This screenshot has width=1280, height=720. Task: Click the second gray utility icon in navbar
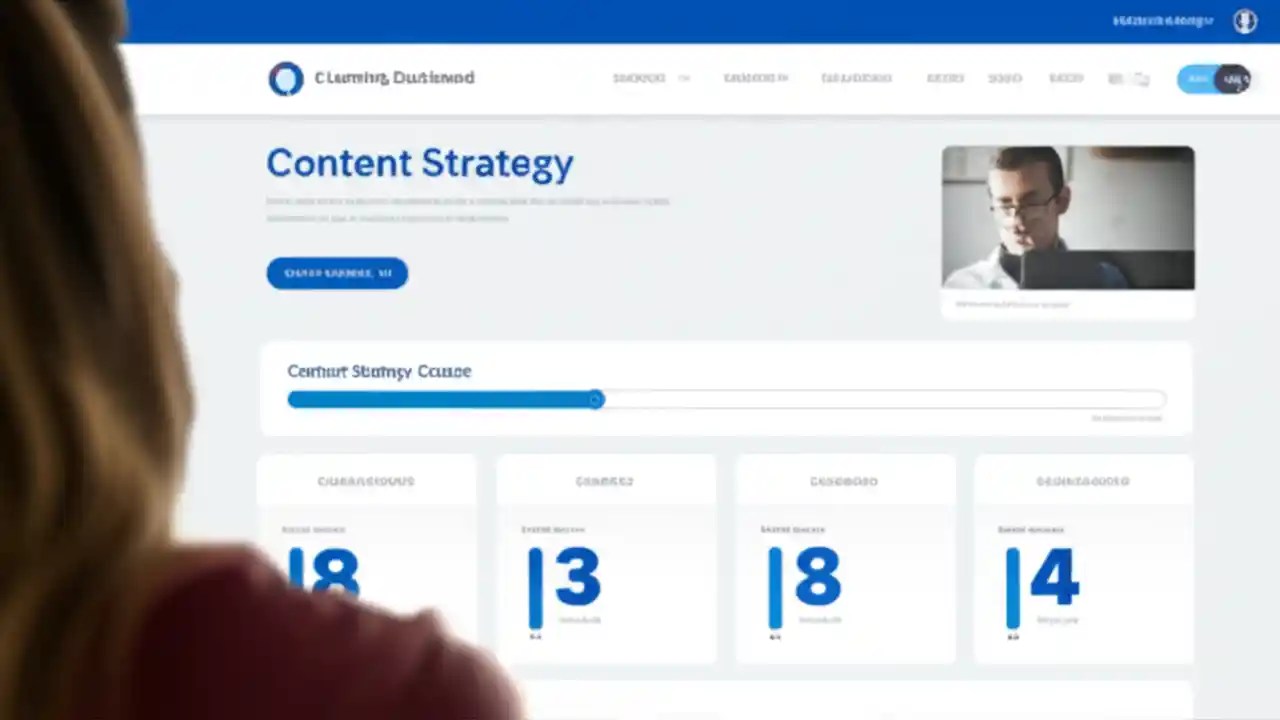(x=1141, y=78)
